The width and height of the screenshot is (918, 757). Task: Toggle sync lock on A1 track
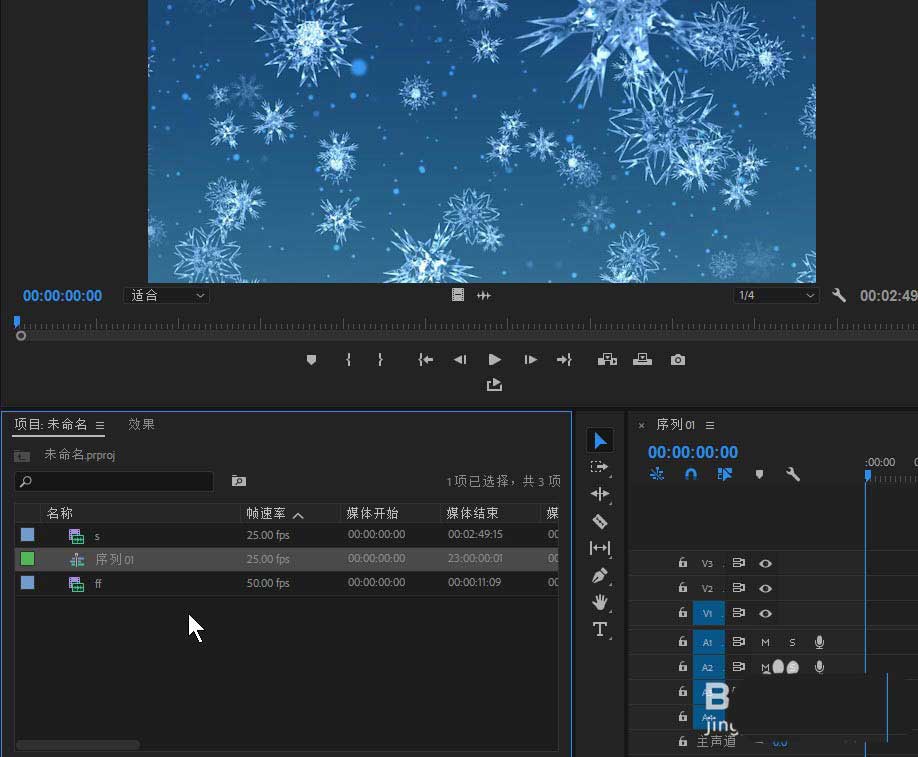[738, 642]
